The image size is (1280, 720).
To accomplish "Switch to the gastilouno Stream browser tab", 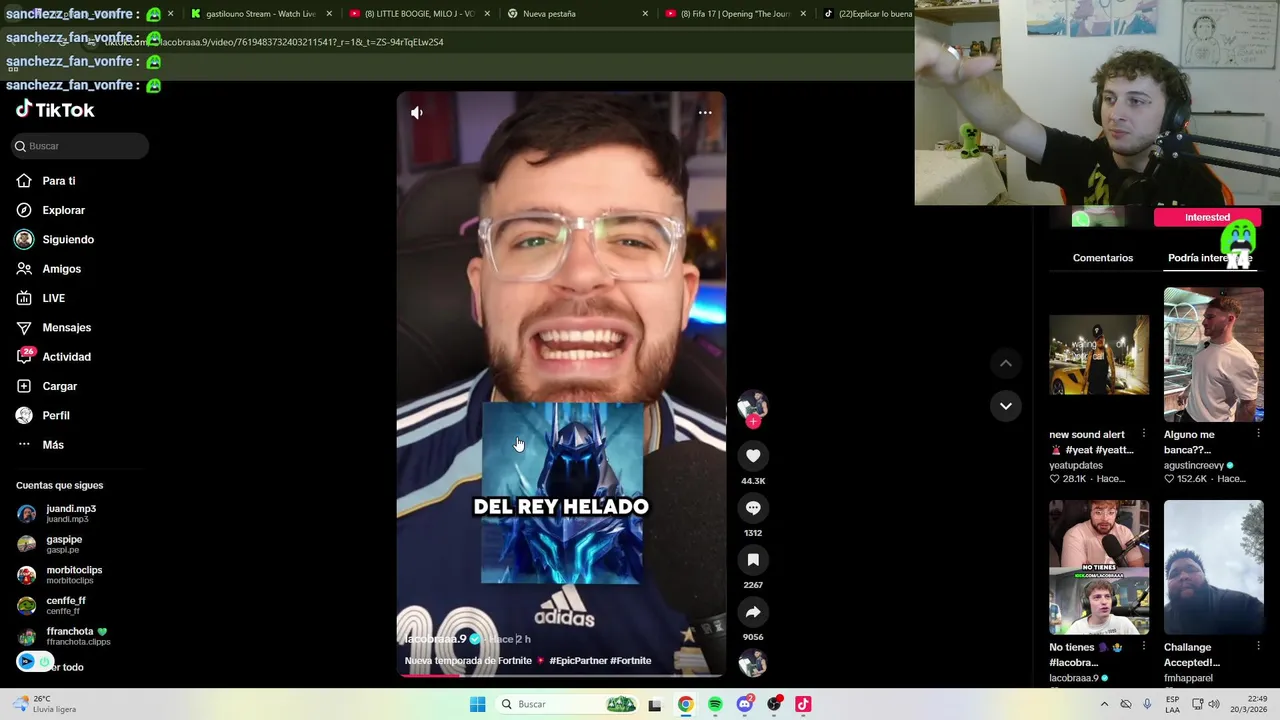I will [260, 14].
